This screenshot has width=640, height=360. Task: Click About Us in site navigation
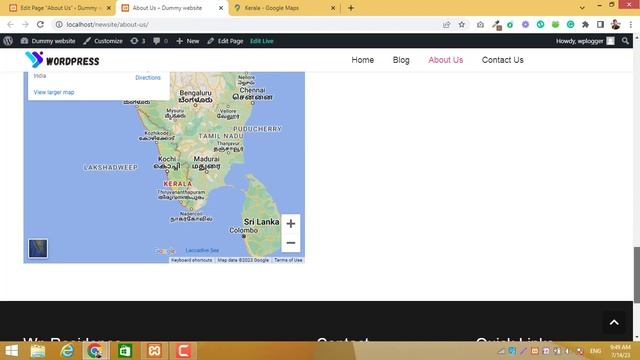446,60
